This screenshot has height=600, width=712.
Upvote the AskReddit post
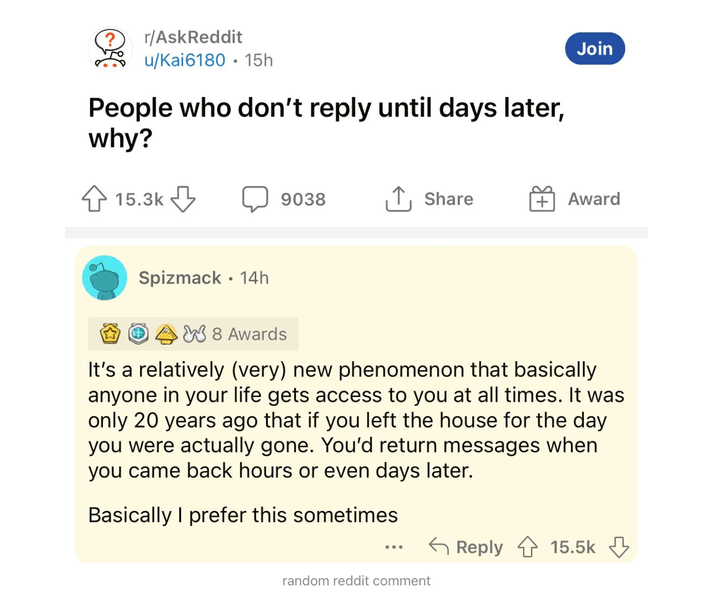point(94,198)
